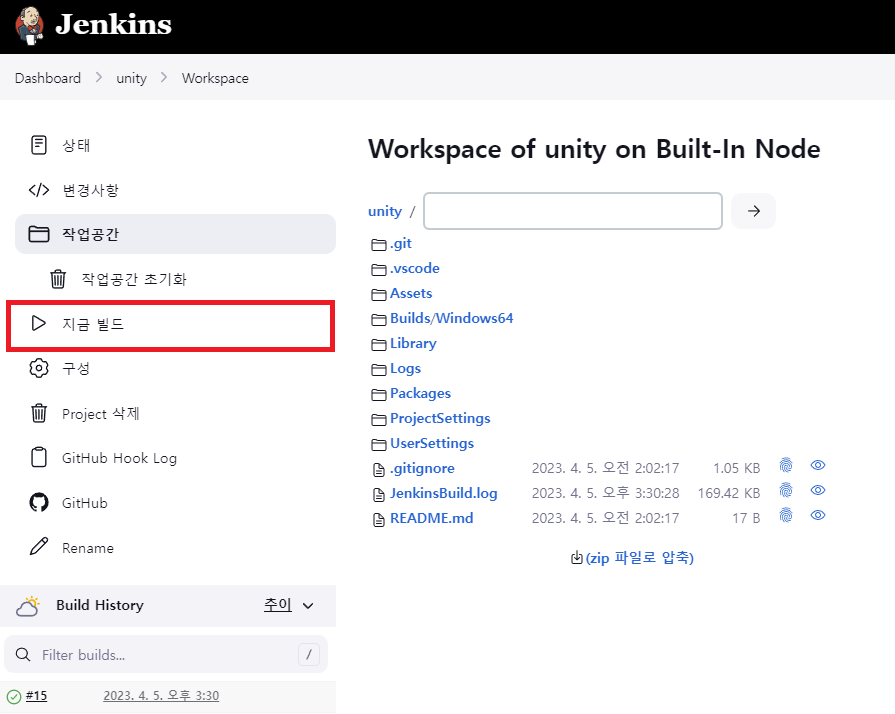895x714 pixels.
Task: View README.md using the eye icon
Action: (x=818, y=515)
